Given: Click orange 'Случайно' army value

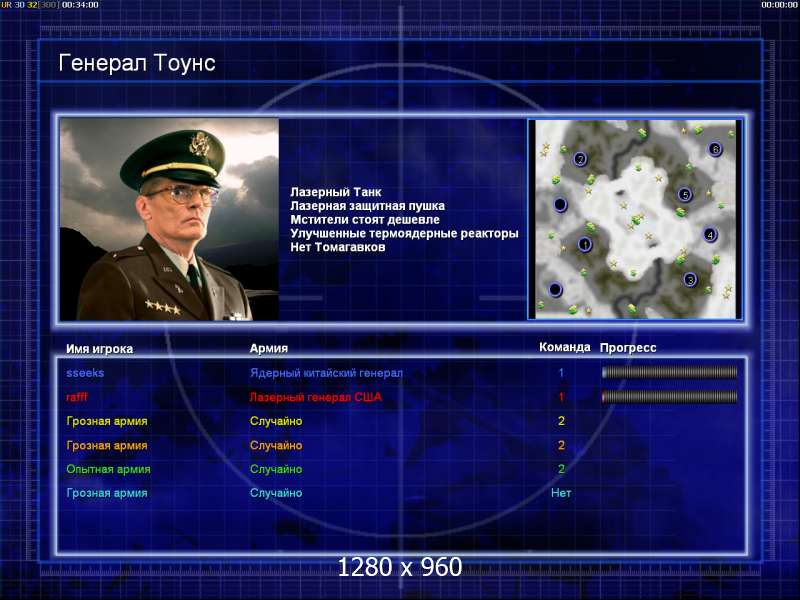Looking at the screenshot, I should [276, 445].
